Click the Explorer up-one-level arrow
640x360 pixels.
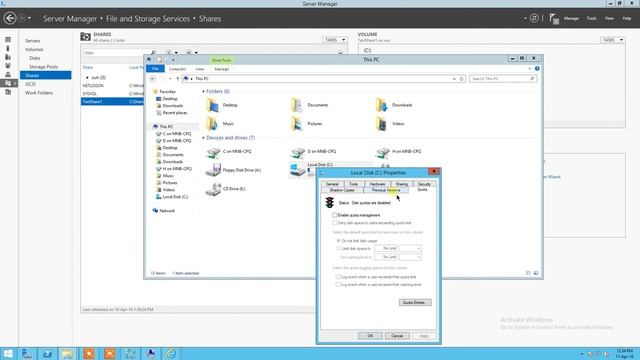[x=177, y=79]
